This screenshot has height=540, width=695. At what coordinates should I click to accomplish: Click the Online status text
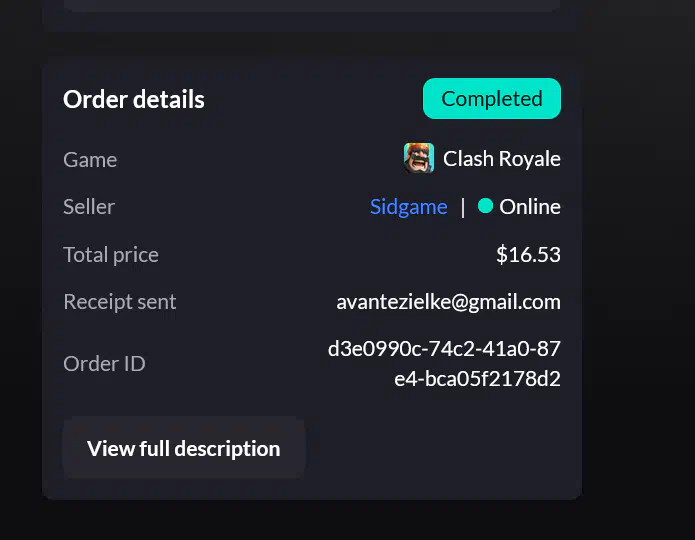[530, 207]
